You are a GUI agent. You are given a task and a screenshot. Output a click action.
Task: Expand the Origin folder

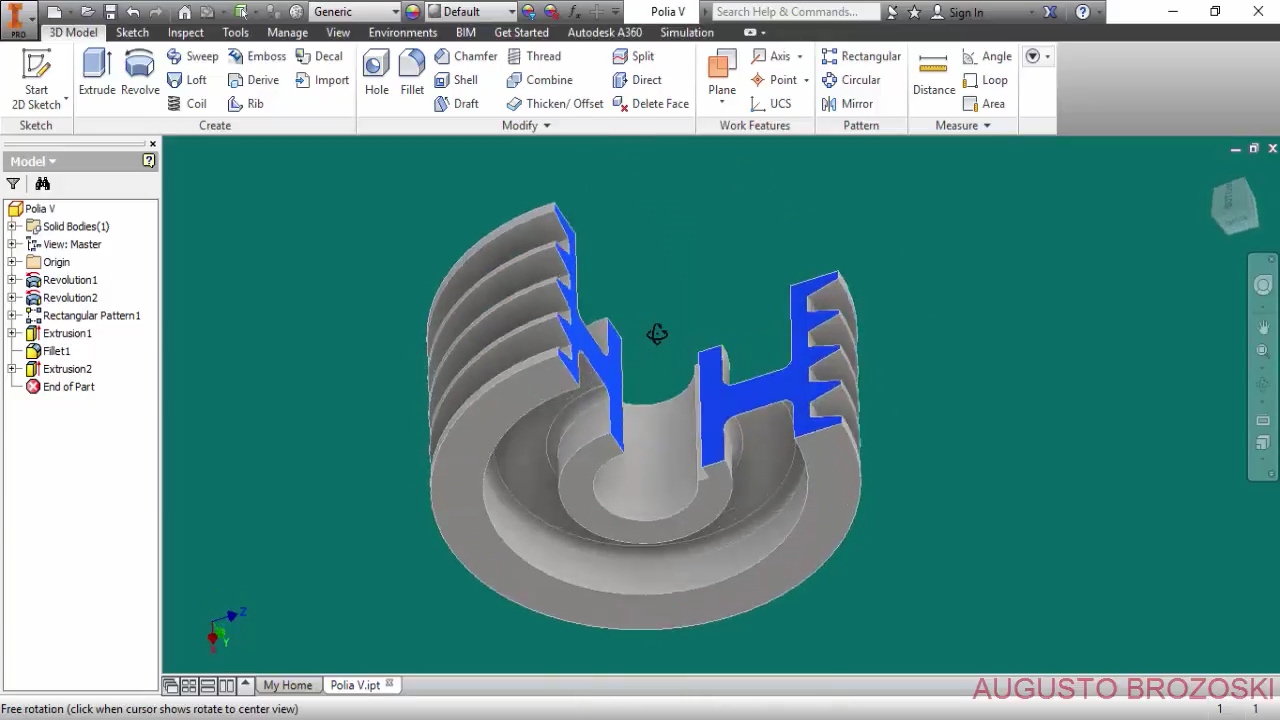[12, 262]
